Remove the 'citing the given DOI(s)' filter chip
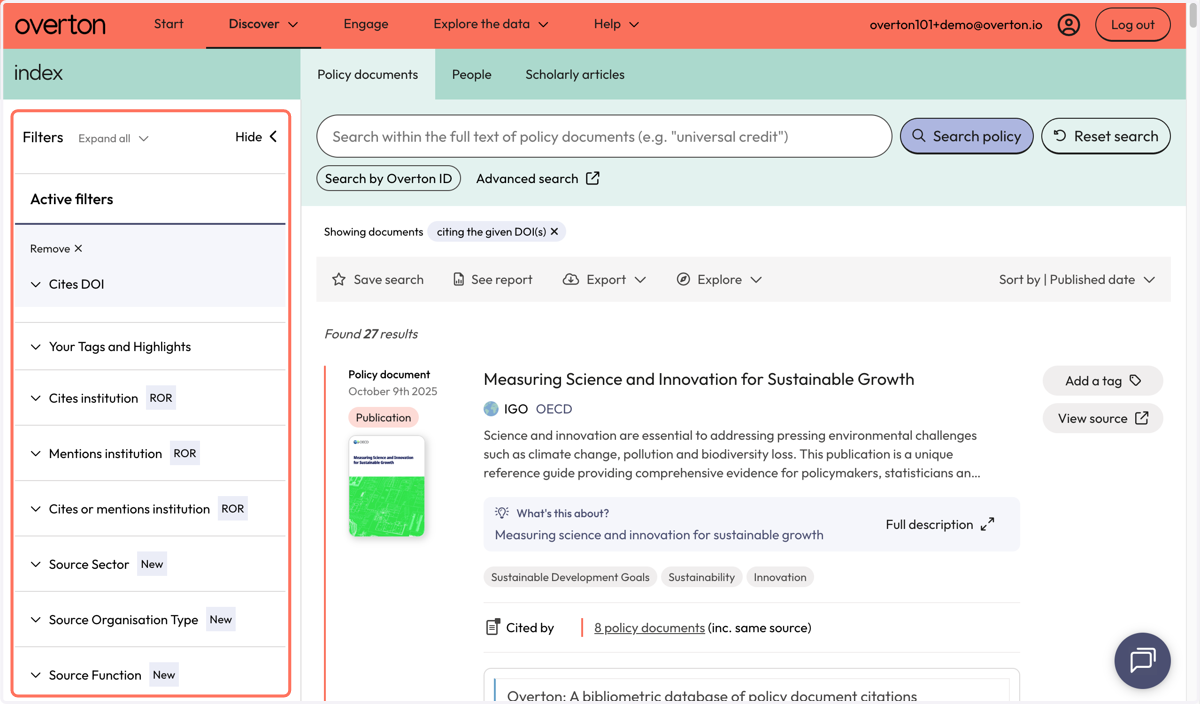The image size is (1200, 704). [554, 232]
